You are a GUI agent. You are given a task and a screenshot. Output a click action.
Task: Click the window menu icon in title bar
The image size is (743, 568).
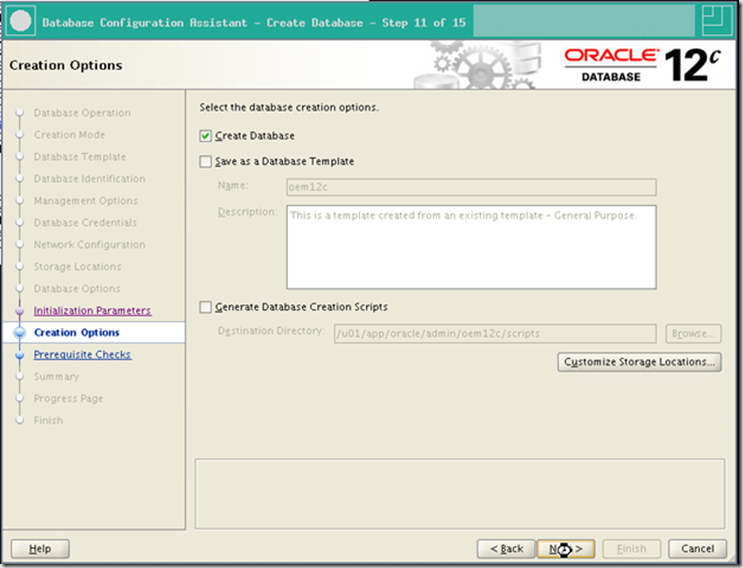(x=21, y=21)
